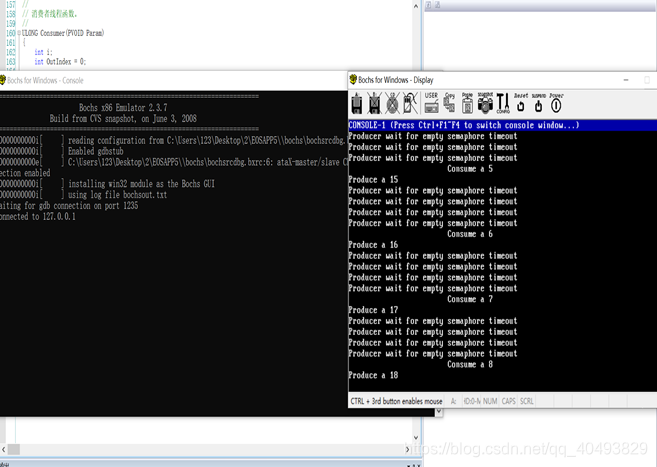The width and height of the screenshot is (657, 467).
Task: Click 'Bochs for Windows - Display' title text
Action: (x=396, y=80)
